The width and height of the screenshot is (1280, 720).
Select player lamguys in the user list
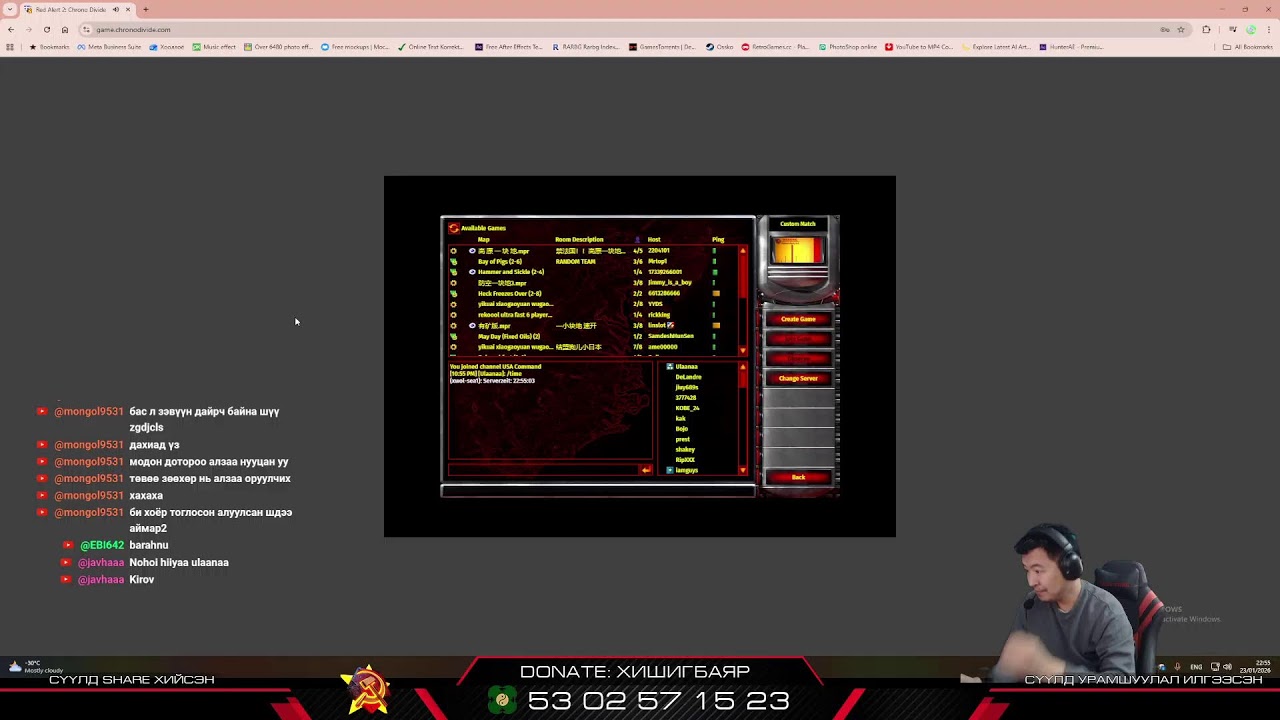click(x=687, y=470)
